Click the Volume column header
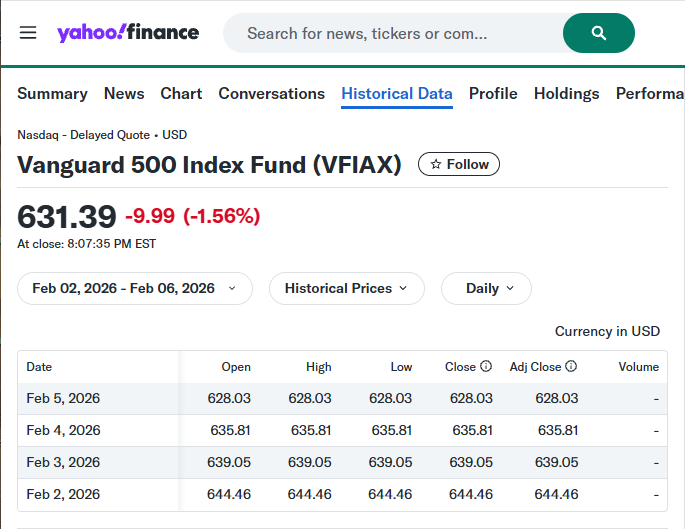 [638, 366]
